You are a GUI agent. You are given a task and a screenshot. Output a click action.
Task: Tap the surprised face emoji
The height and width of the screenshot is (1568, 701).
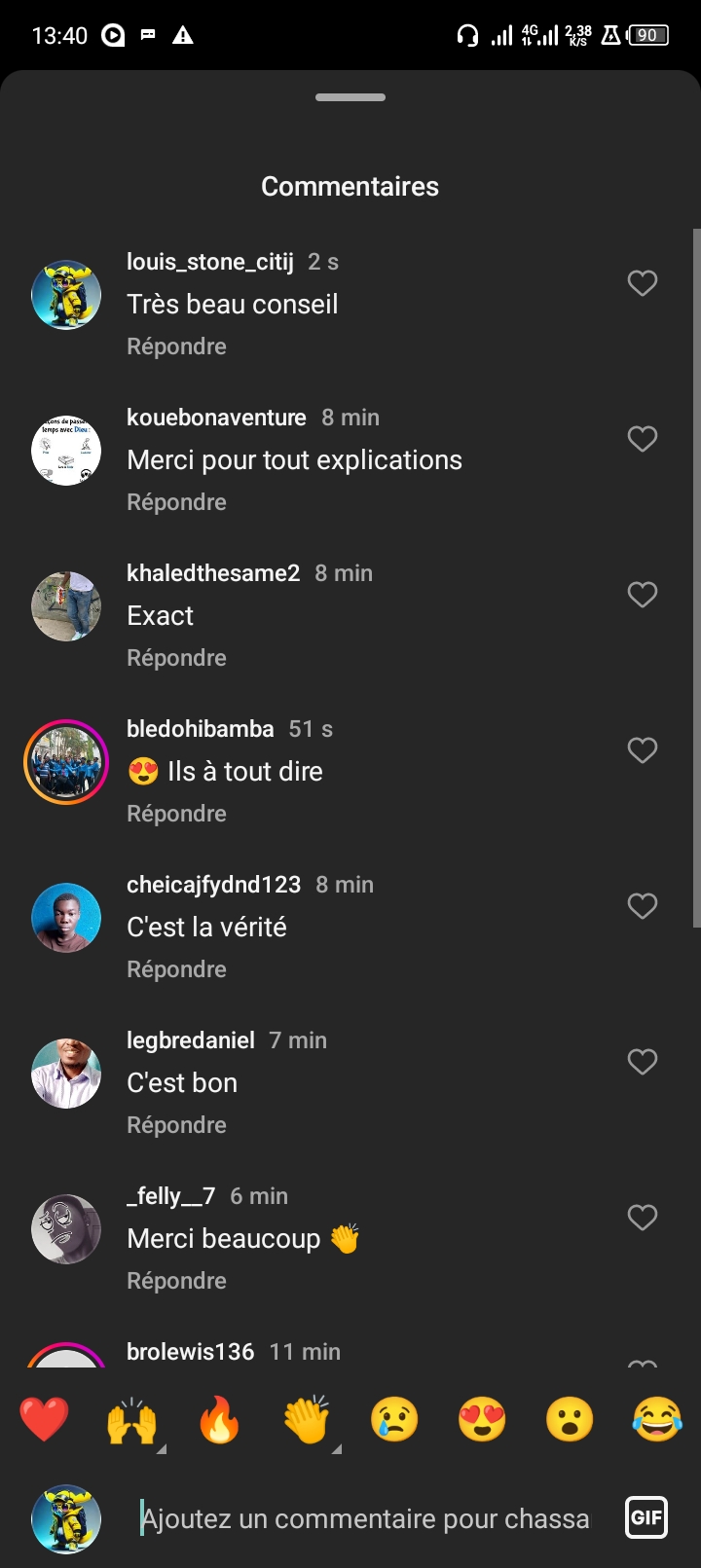(570, 1421)
